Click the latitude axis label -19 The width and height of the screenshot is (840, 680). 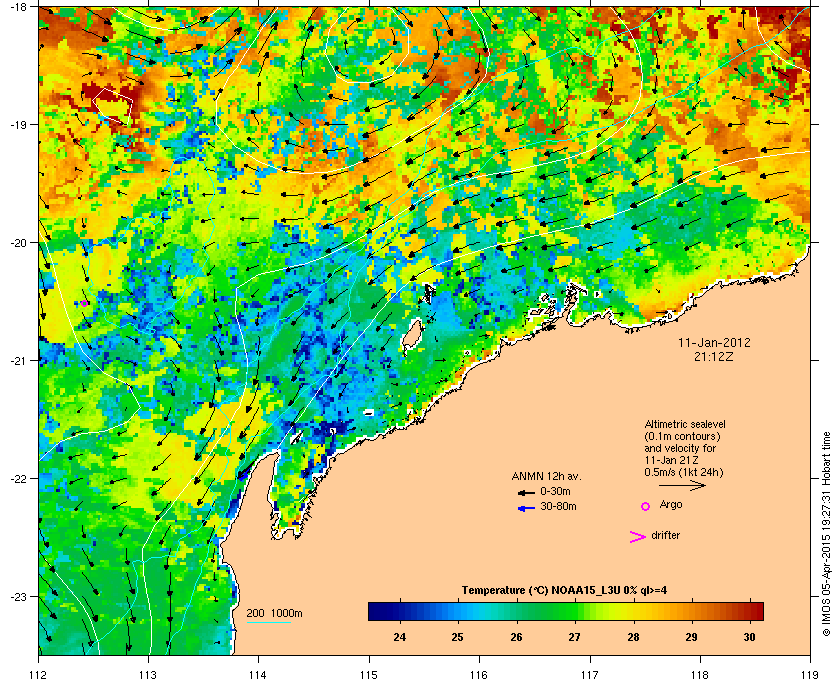(x=19, y=124)
